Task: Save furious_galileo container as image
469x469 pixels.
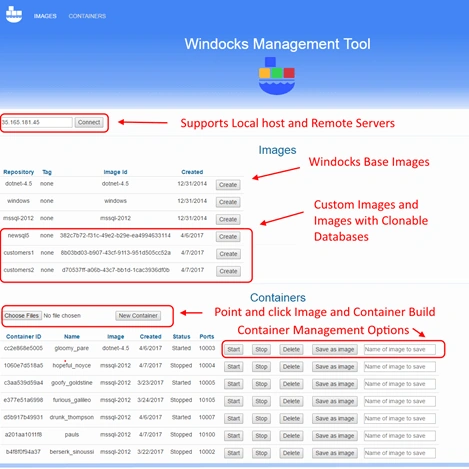Action: 335,401
